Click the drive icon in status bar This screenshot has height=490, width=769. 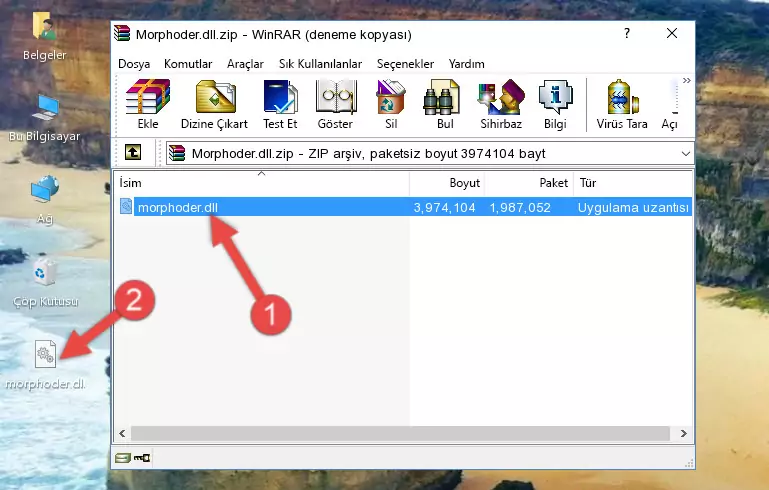tap(123, 458)
